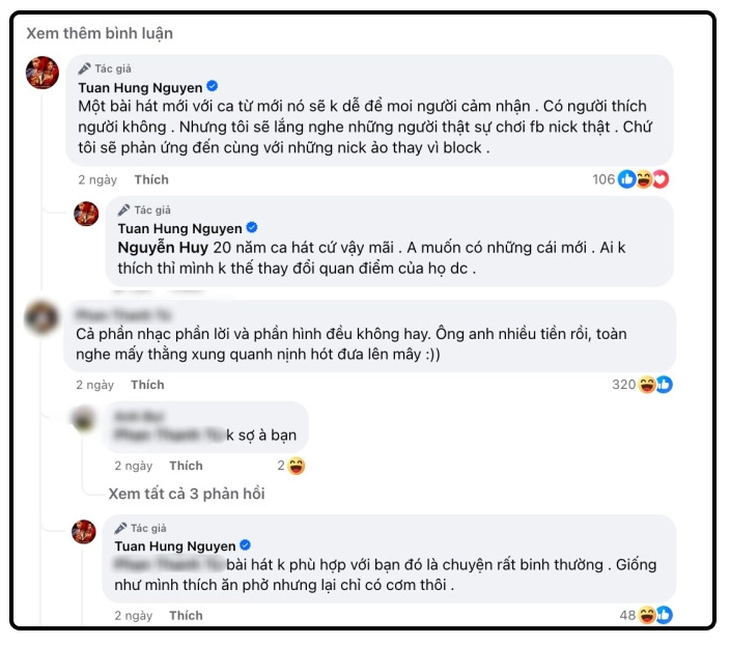Click verified badge on first Tuan Hung Nguyen comment
Screen dimensions: 730x645
click(212, 86)
